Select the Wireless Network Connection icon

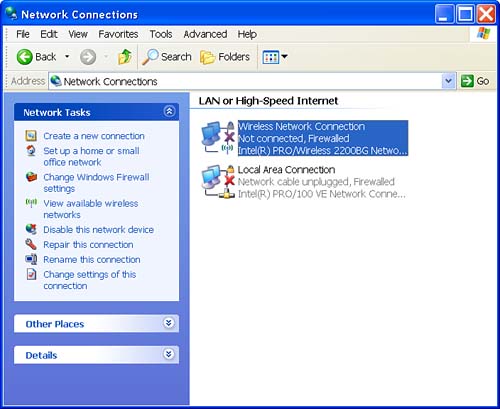[218, 138]
